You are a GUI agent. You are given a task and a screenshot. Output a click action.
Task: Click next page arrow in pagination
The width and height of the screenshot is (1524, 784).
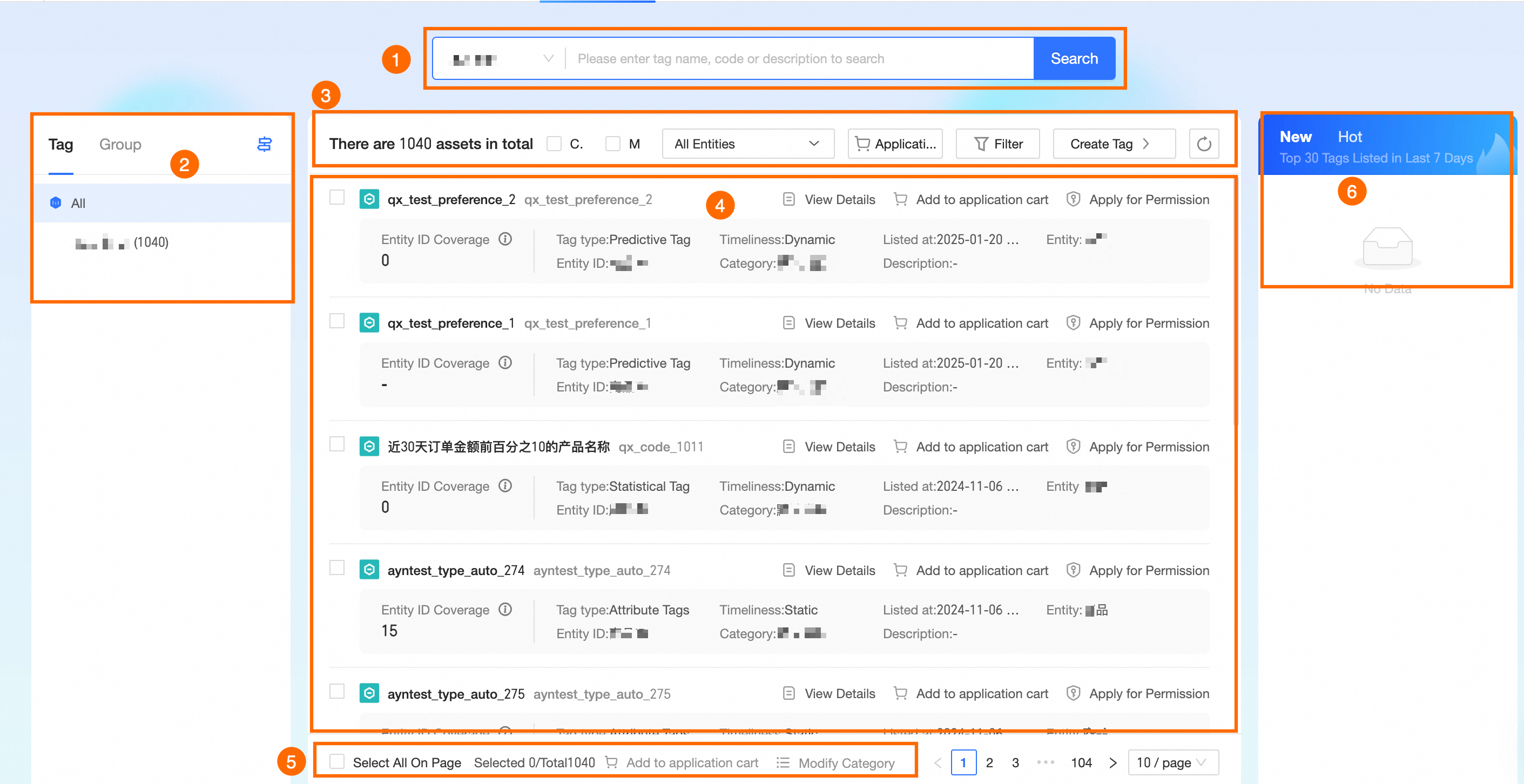tap(1112, 762)
